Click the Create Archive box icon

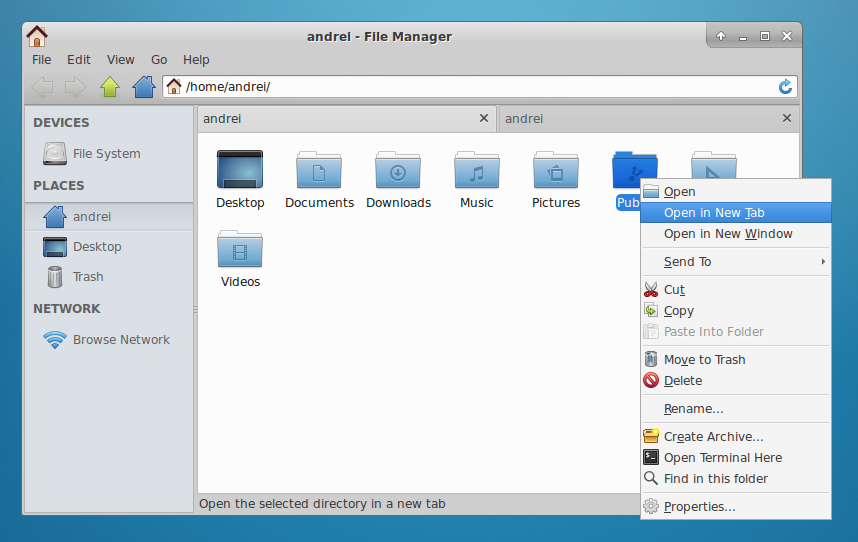[x=651, y=436]
